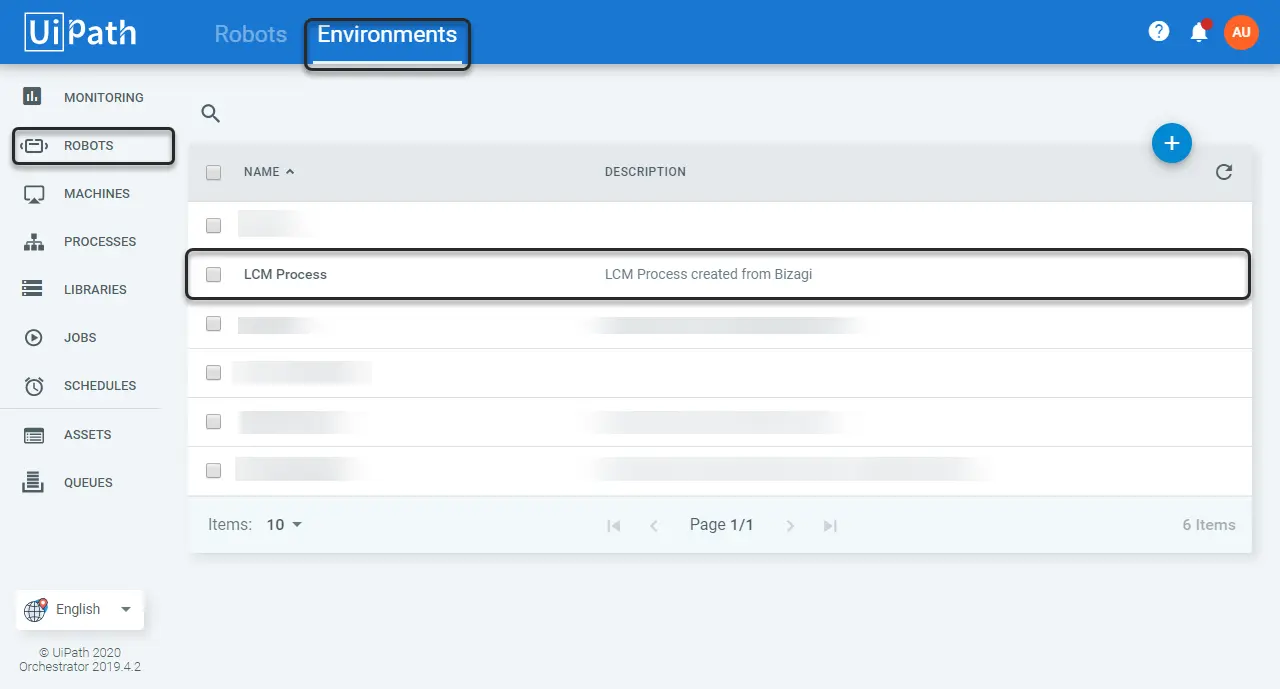The width and height of the screenshot is (1280, 689).
Task: Open the notifications bell
Action: coord(1199,32)
